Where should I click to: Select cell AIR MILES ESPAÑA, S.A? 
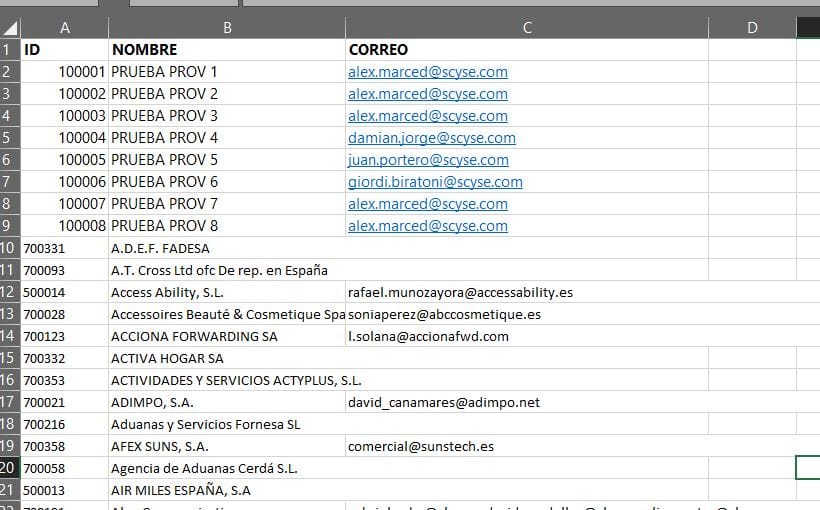[x=227, y=490]
